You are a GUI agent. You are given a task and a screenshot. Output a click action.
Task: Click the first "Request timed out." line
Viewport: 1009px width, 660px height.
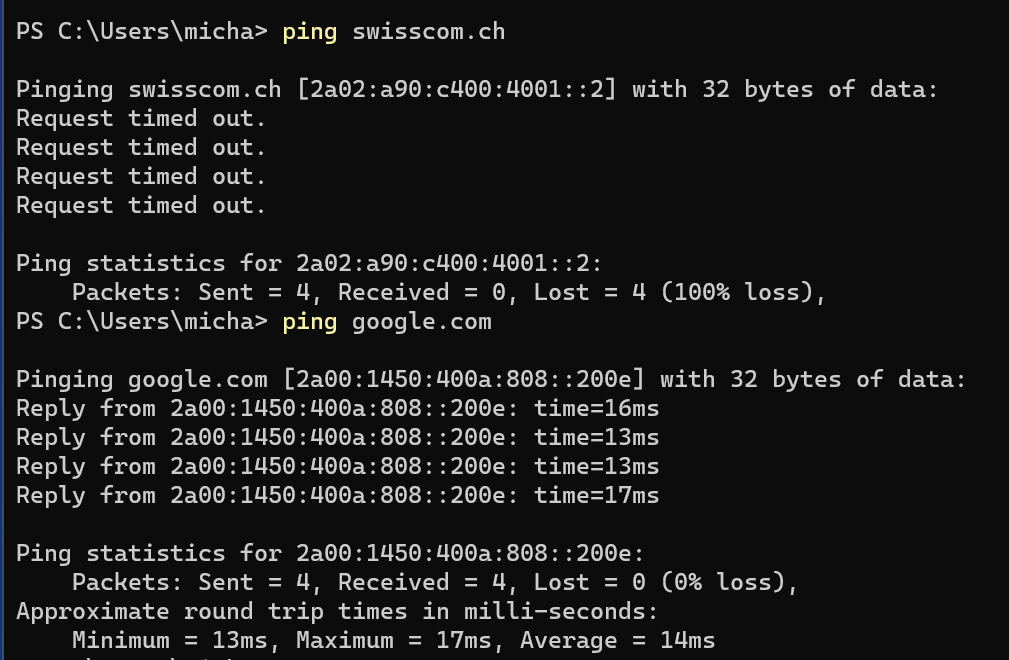click(141, 118)
